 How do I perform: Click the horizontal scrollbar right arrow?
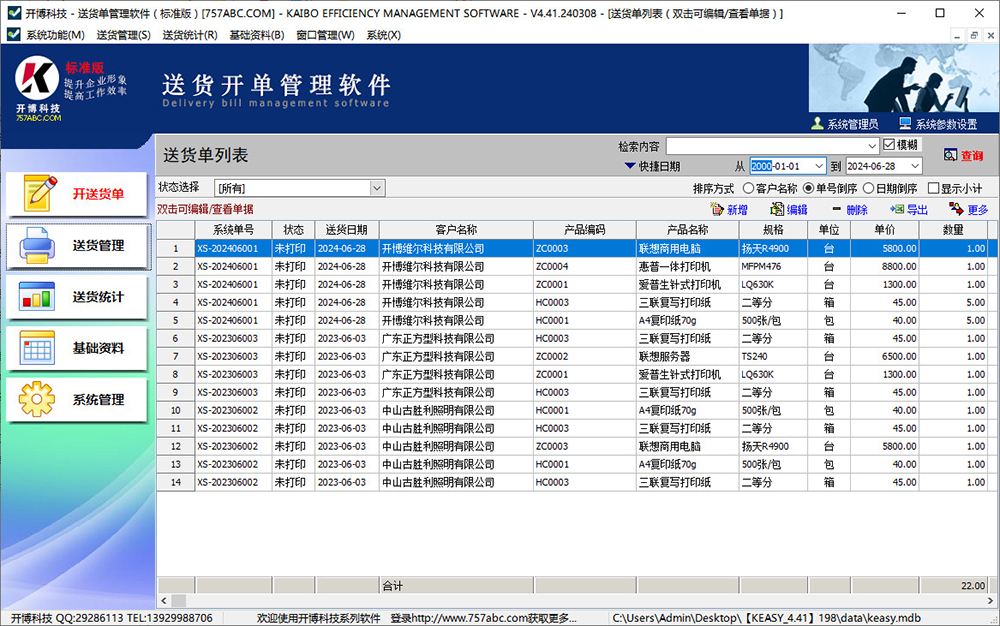[x=990, y=601]
